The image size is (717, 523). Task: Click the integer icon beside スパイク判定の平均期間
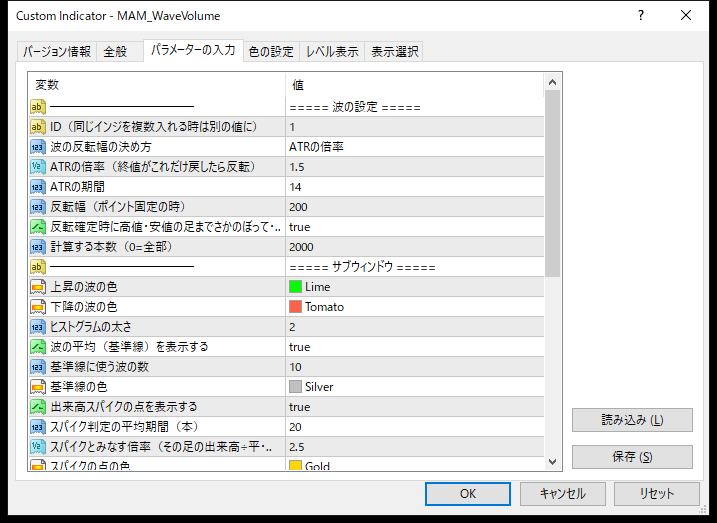[x=38, y=427]
